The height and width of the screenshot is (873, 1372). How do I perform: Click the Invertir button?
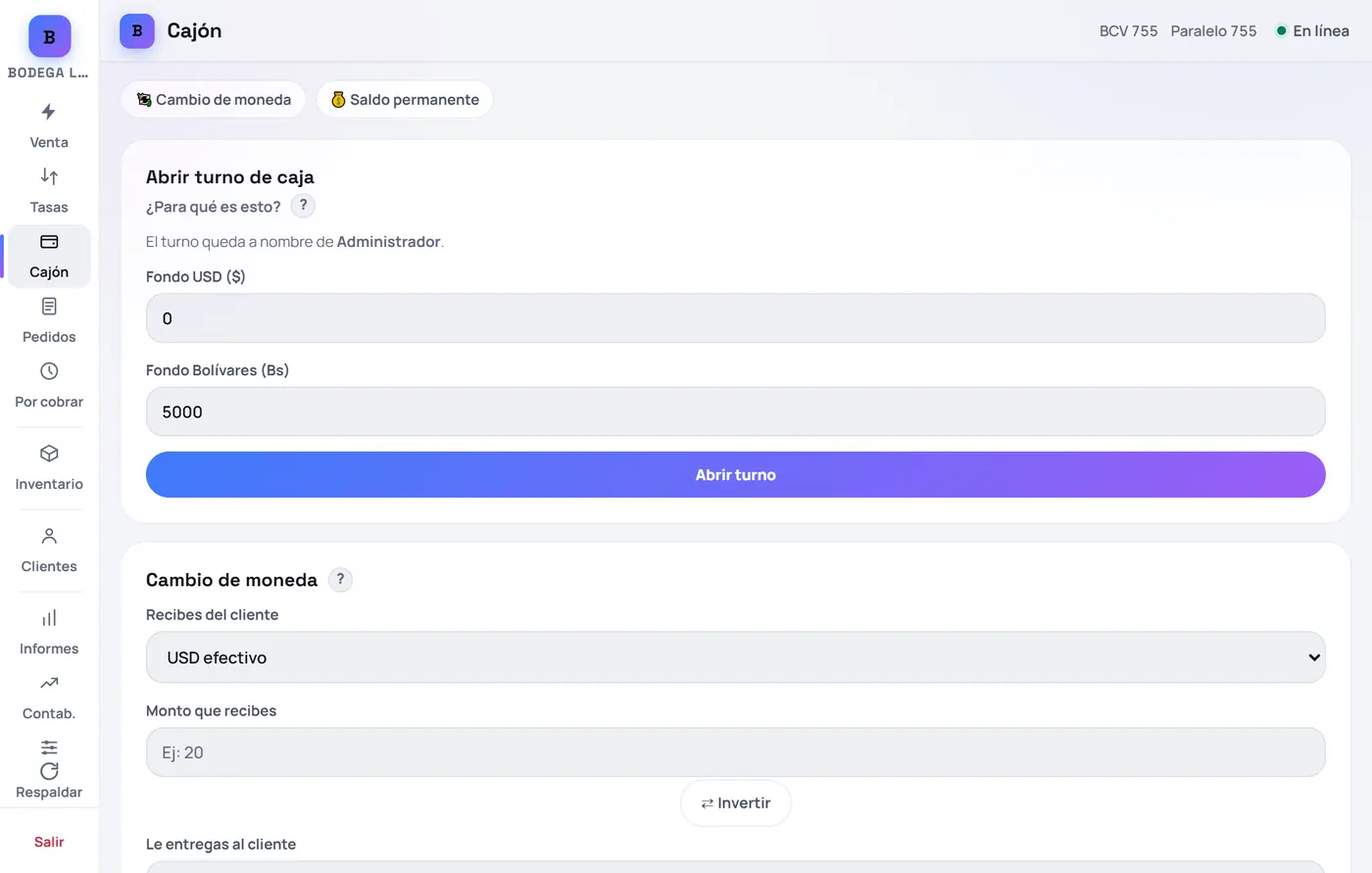tap(735, 803)
